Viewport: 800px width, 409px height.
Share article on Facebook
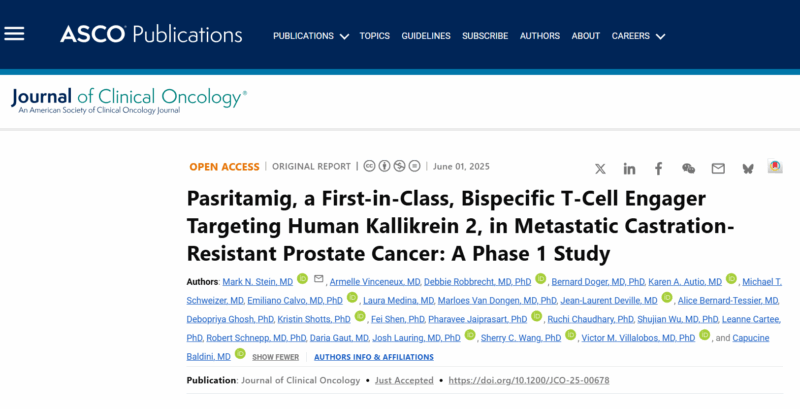coord(659,169)
